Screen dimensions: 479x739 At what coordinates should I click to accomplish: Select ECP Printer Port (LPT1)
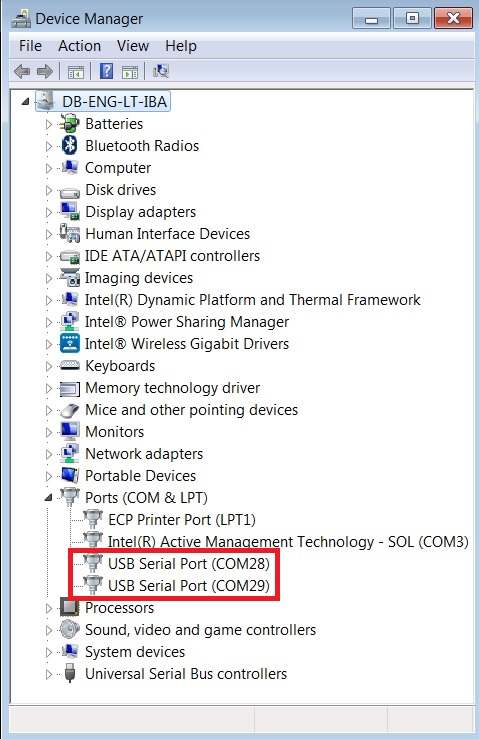(x=182, y=519)
